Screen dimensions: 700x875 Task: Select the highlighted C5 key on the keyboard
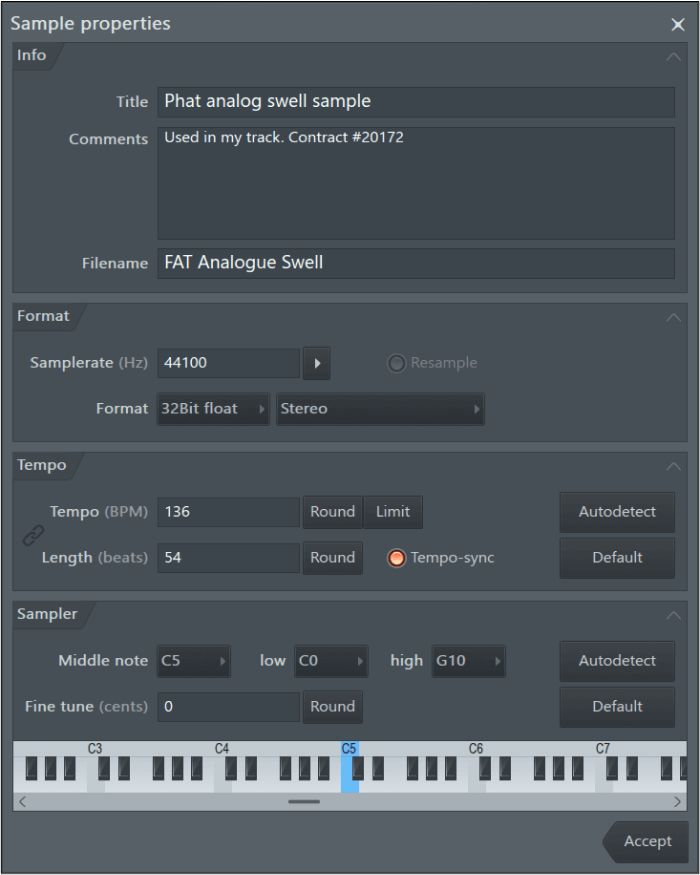coord(350,775)
